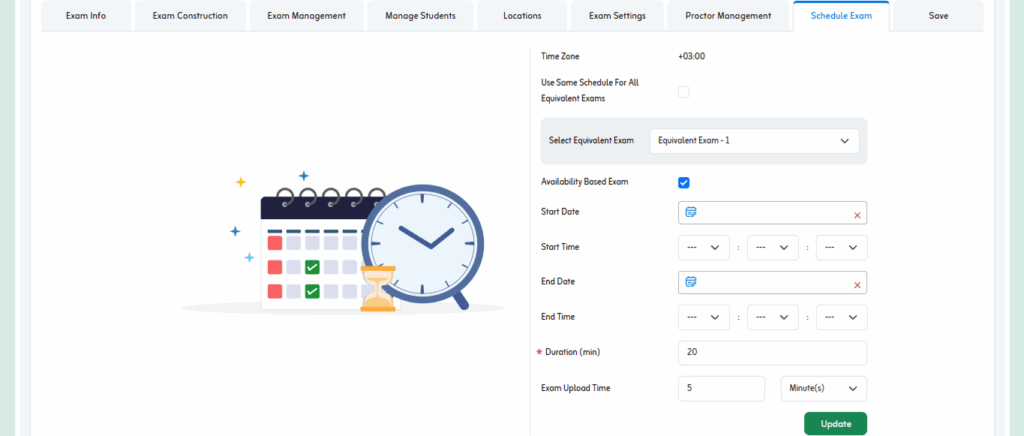Click into the Duration (min) field
The height and width of the screenshot is (436, 1024).
[772, 353]
